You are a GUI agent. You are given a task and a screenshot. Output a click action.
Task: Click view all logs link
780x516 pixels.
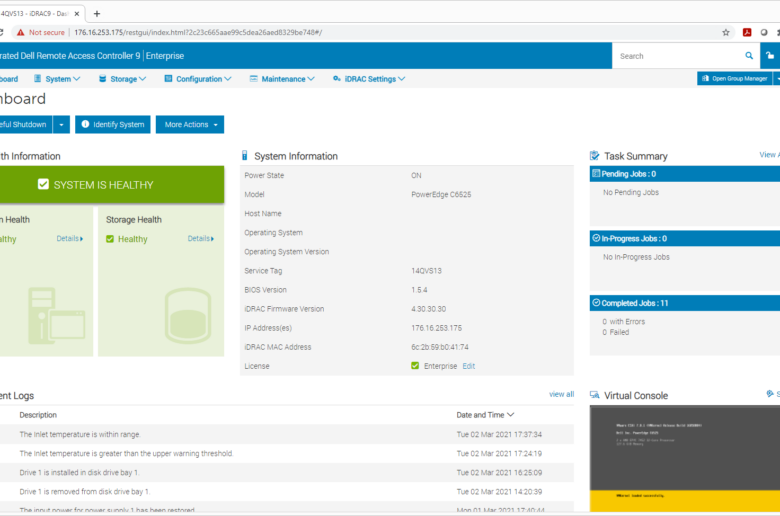point(562,394)
